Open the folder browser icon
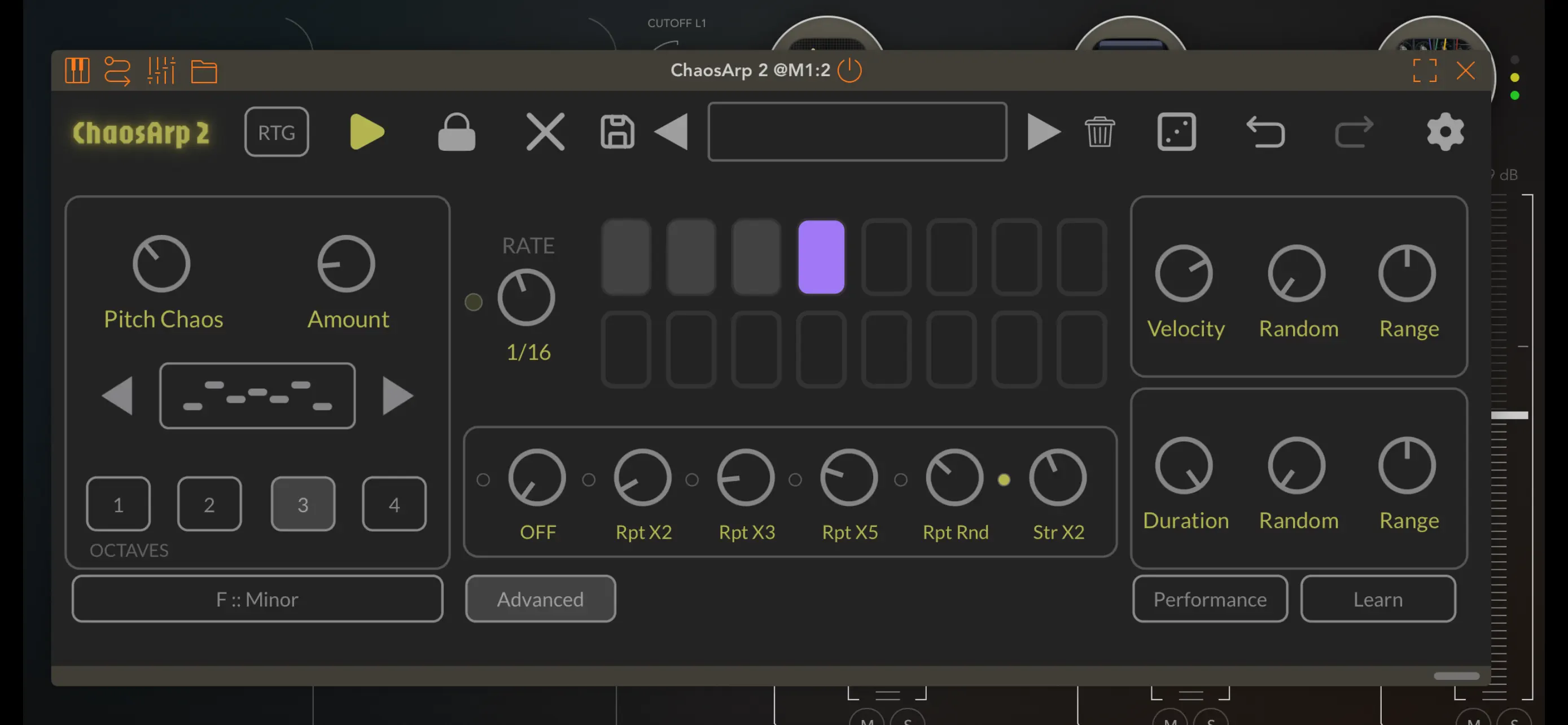Screen dimensions: 1568x725 click(204, 71)
